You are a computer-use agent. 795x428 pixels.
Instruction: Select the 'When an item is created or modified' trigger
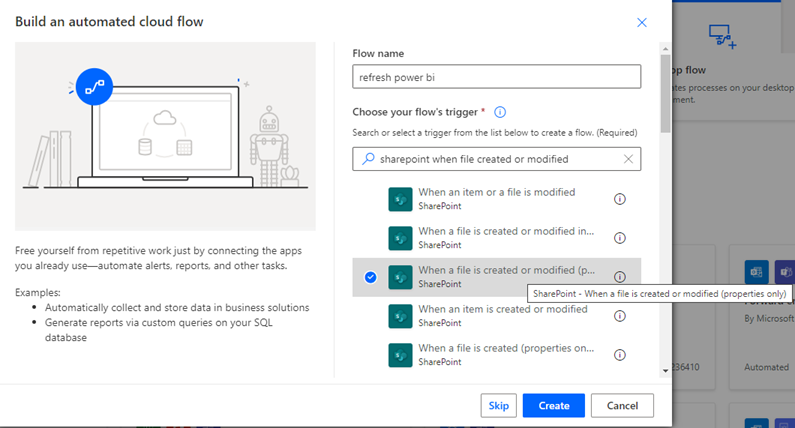pyautogui.click(x=502, y=316)
